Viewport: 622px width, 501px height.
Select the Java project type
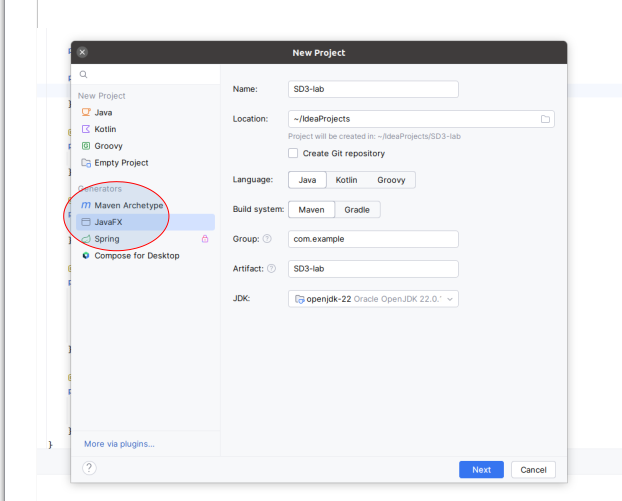pos(145,113)
